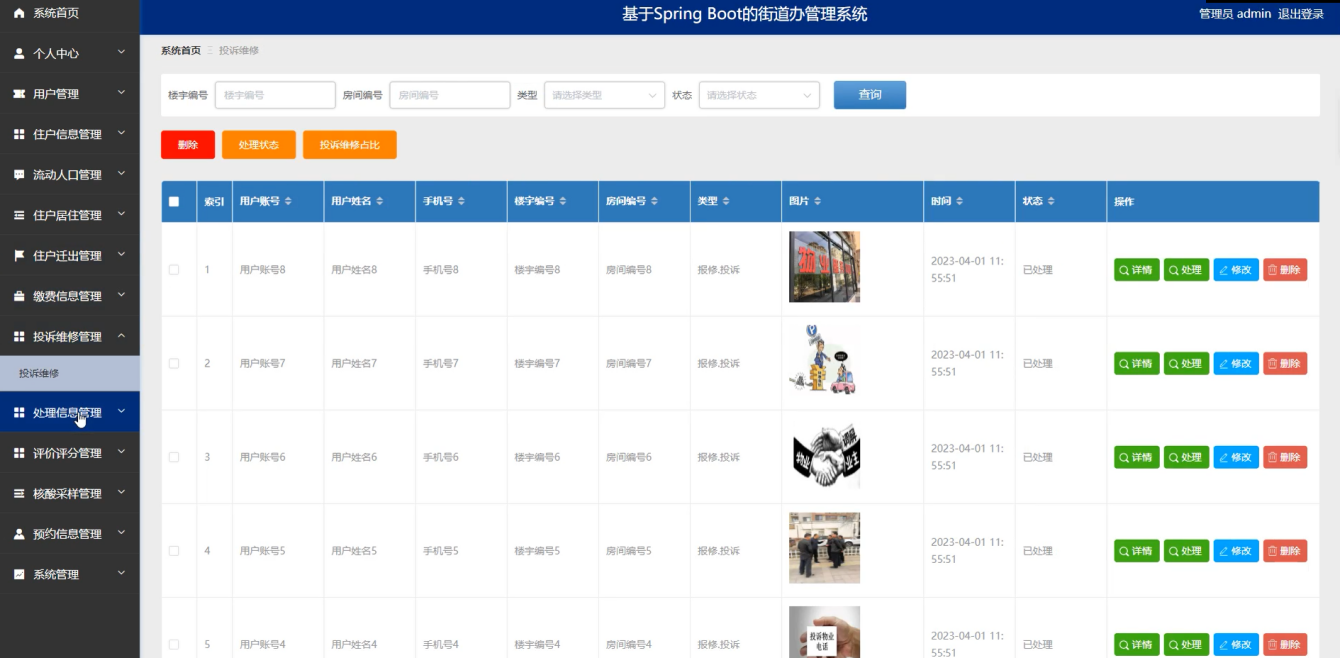Sort by 手机号 column arrows
Screen dimensions: 1340x658
(x=461, y=201)
